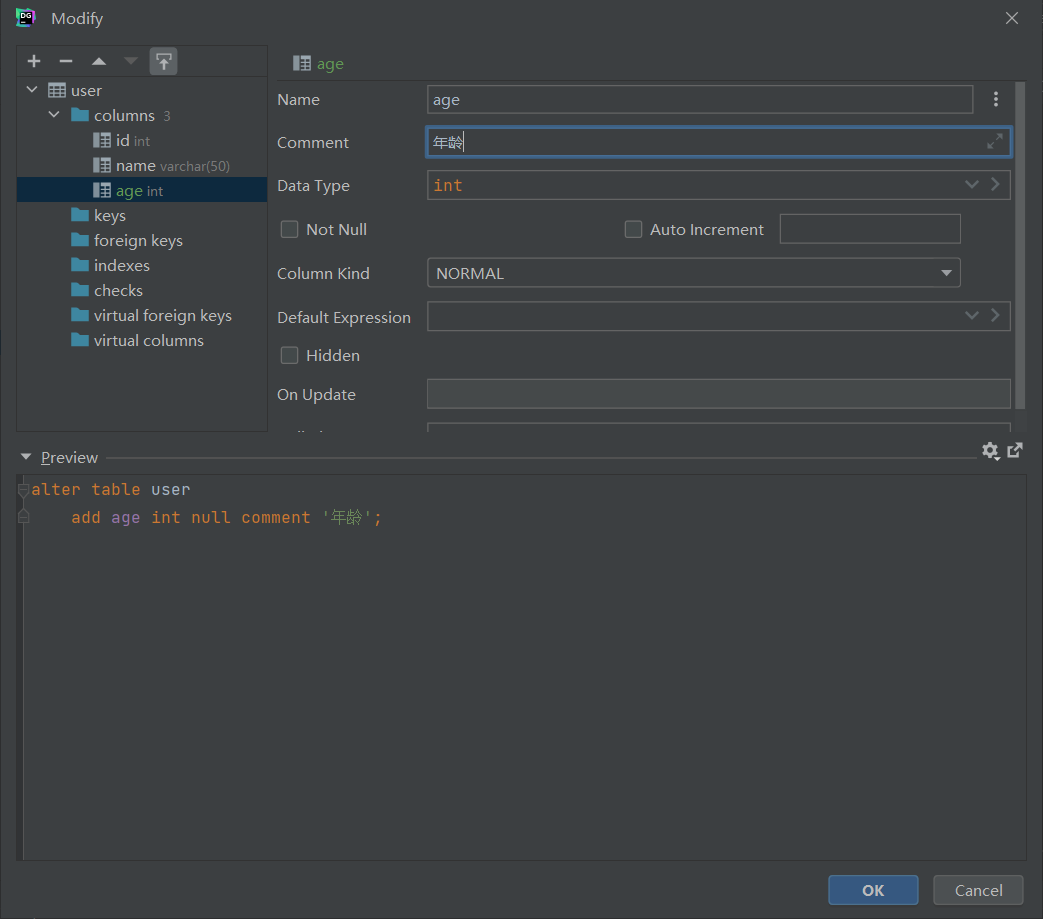Check the Hidden checkbox
The width and height of the screenshot is (1043, 919).
point(289,354)
